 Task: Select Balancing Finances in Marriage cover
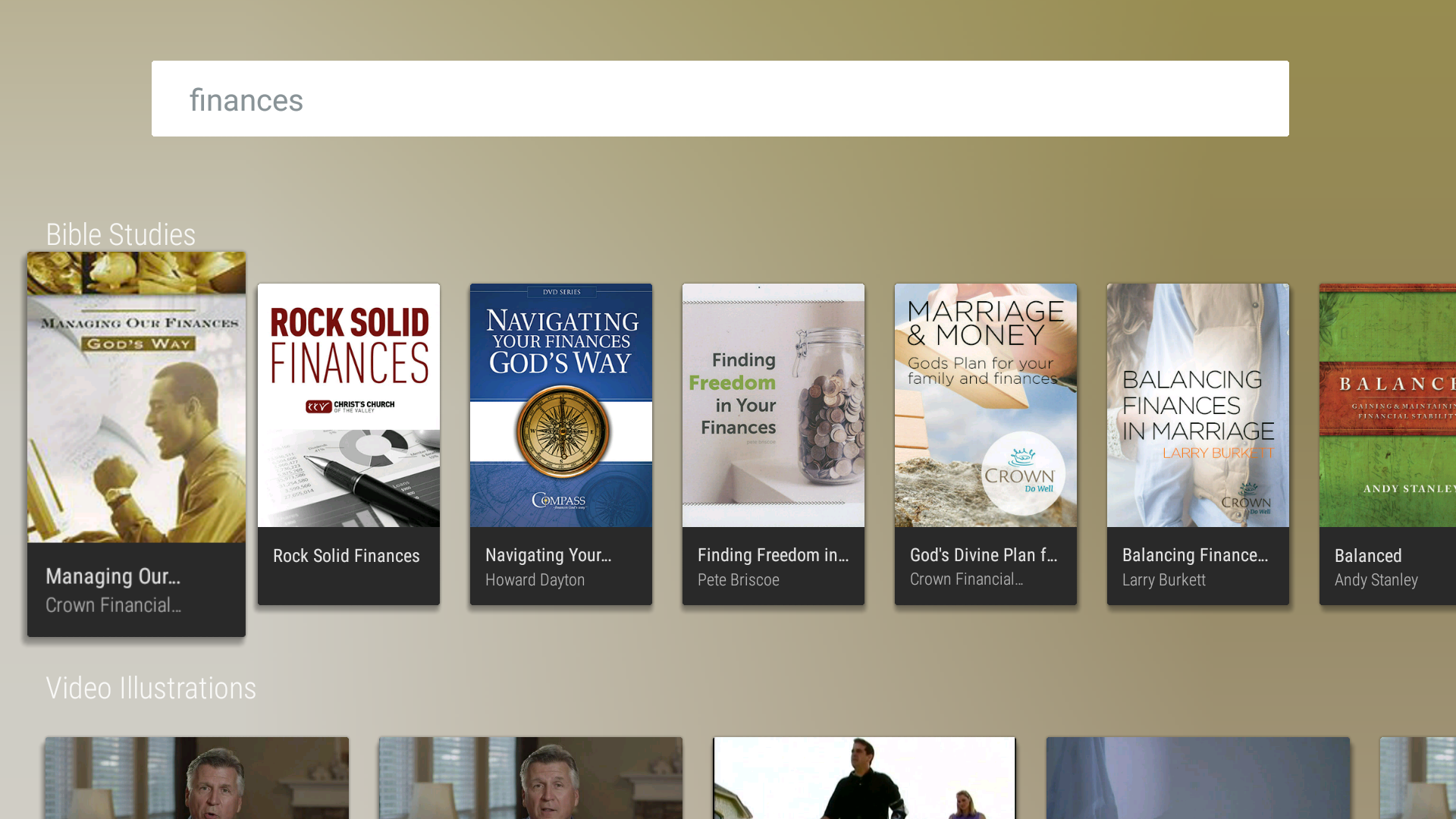pos(1198,405)
